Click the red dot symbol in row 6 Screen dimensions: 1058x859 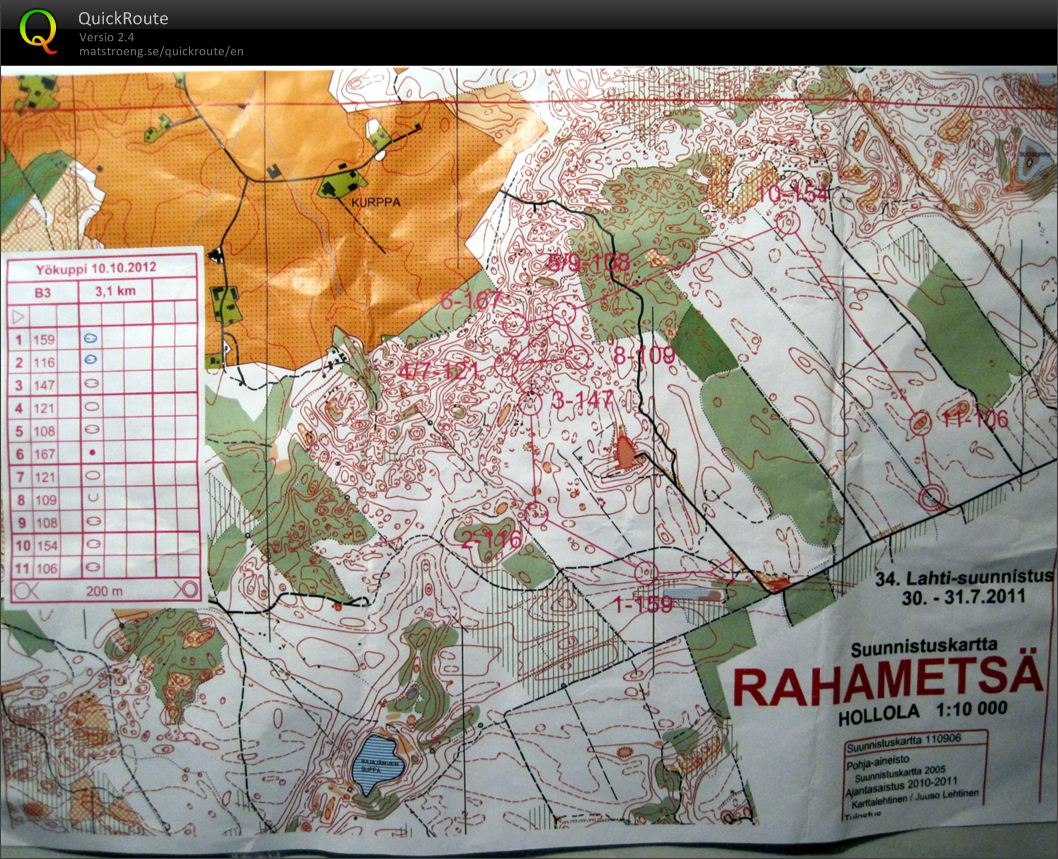(92, 453)
